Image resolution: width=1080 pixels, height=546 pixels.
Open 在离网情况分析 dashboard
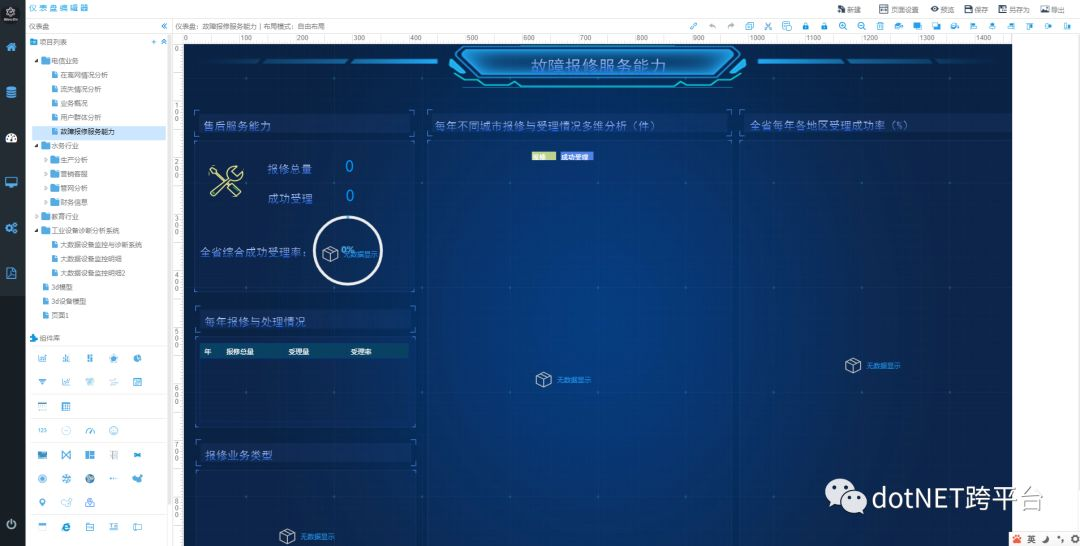click(x=84, y=75)
